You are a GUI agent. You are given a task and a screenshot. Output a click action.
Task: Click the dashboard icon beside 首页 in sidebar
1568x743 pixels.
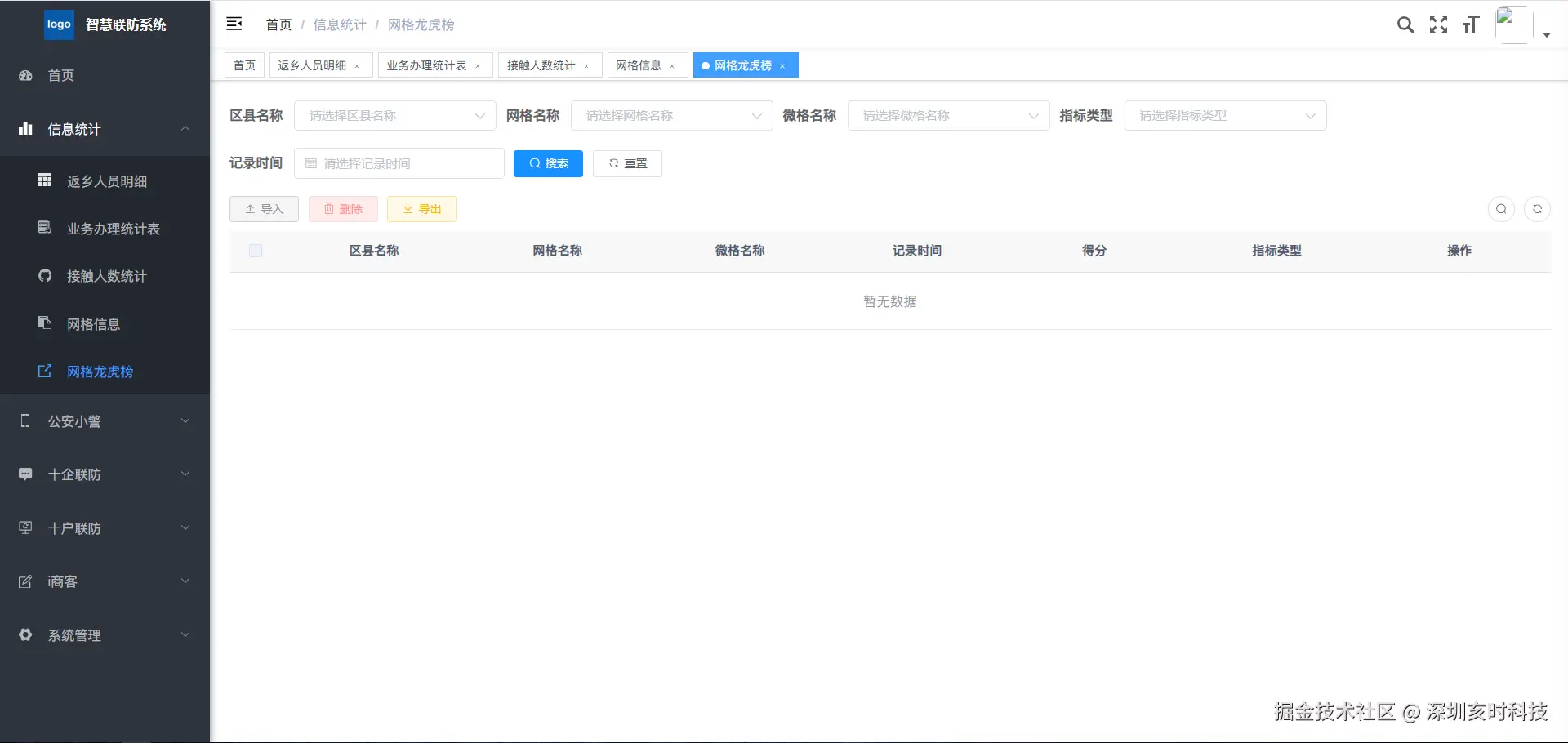[x=26, y=75]
